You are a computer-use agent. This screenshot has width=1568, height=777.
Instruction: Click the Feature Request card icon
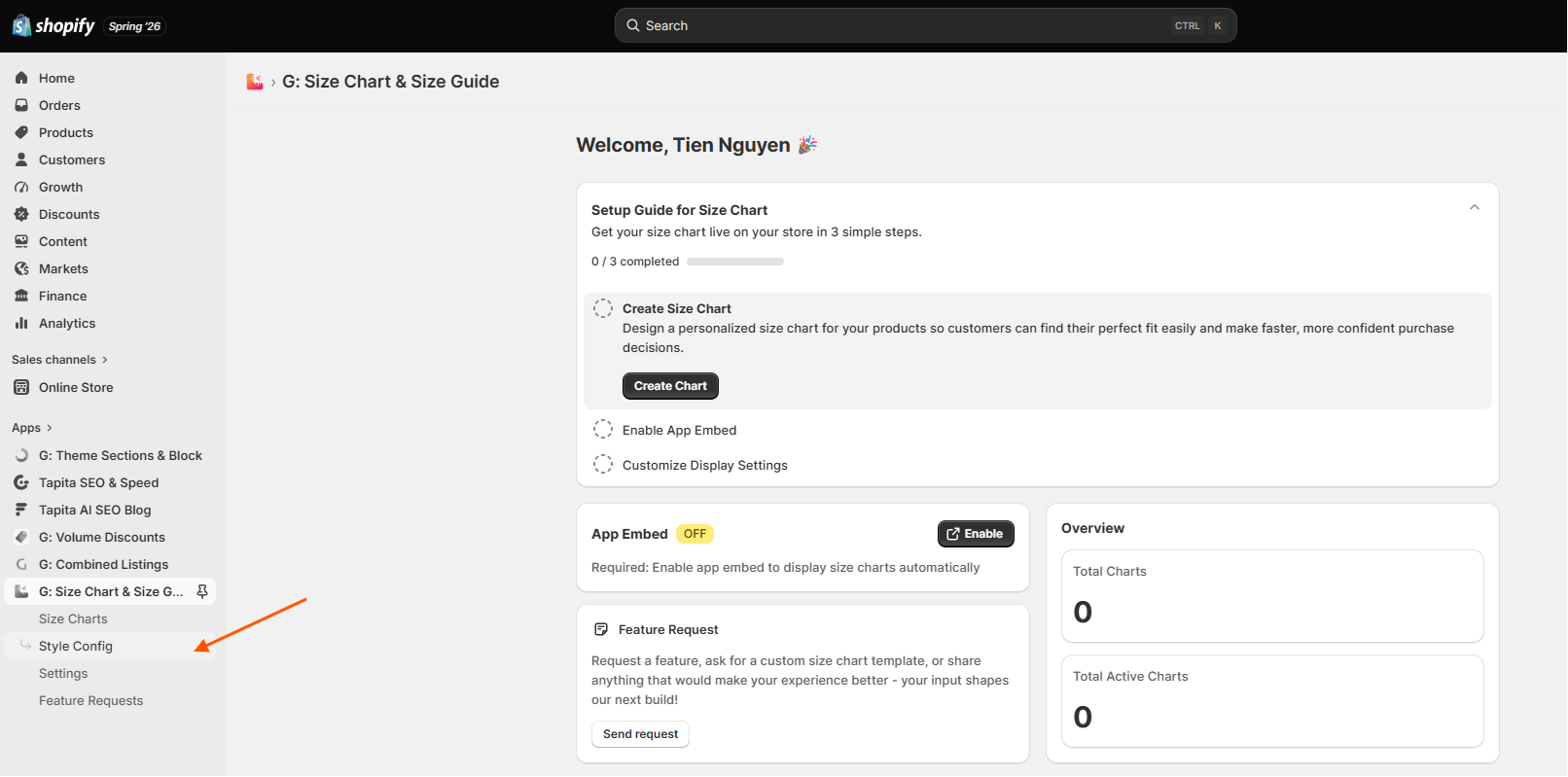[x=601, y=629]
